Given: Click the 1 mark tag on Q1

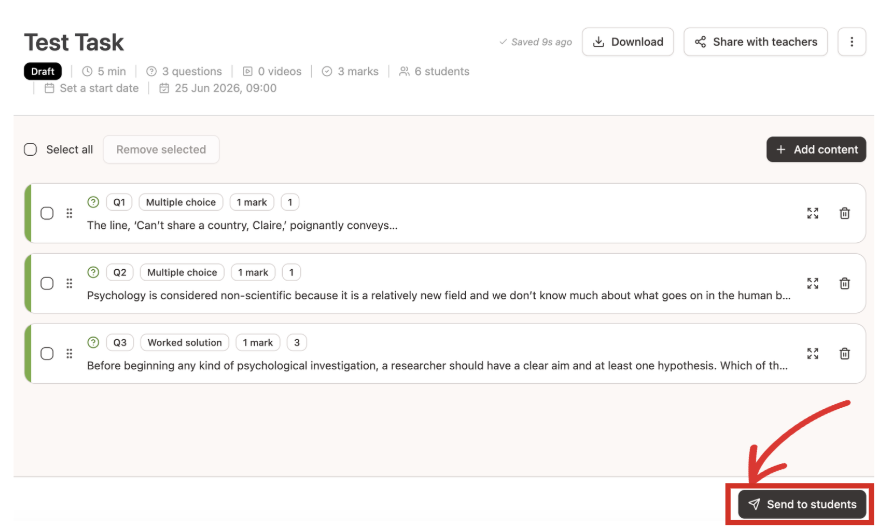Looking at the screenshot, I should [x=251, y=202].
